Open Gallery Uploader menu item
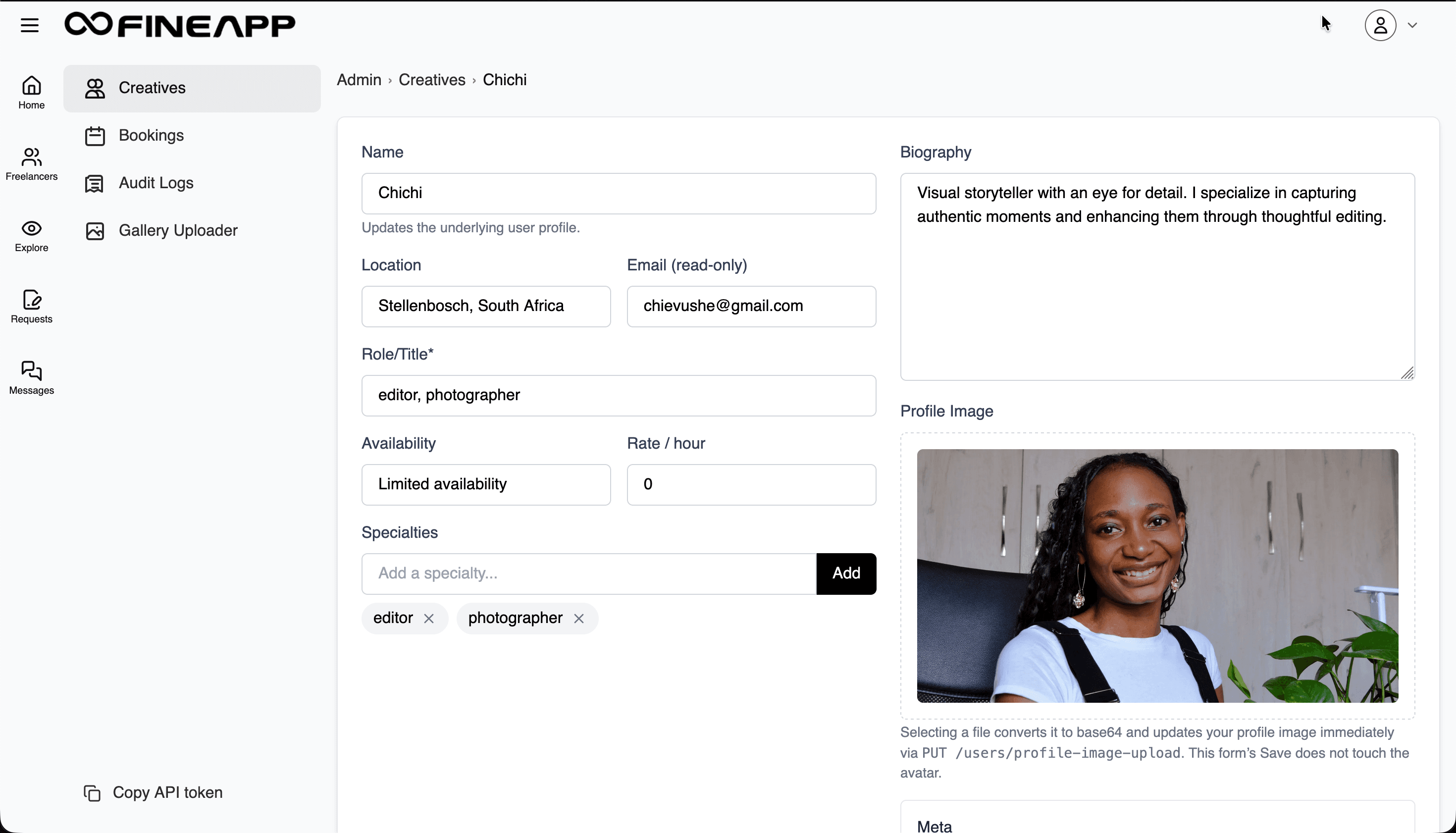This screenshot has height=833, width=1456. [177, 231]
